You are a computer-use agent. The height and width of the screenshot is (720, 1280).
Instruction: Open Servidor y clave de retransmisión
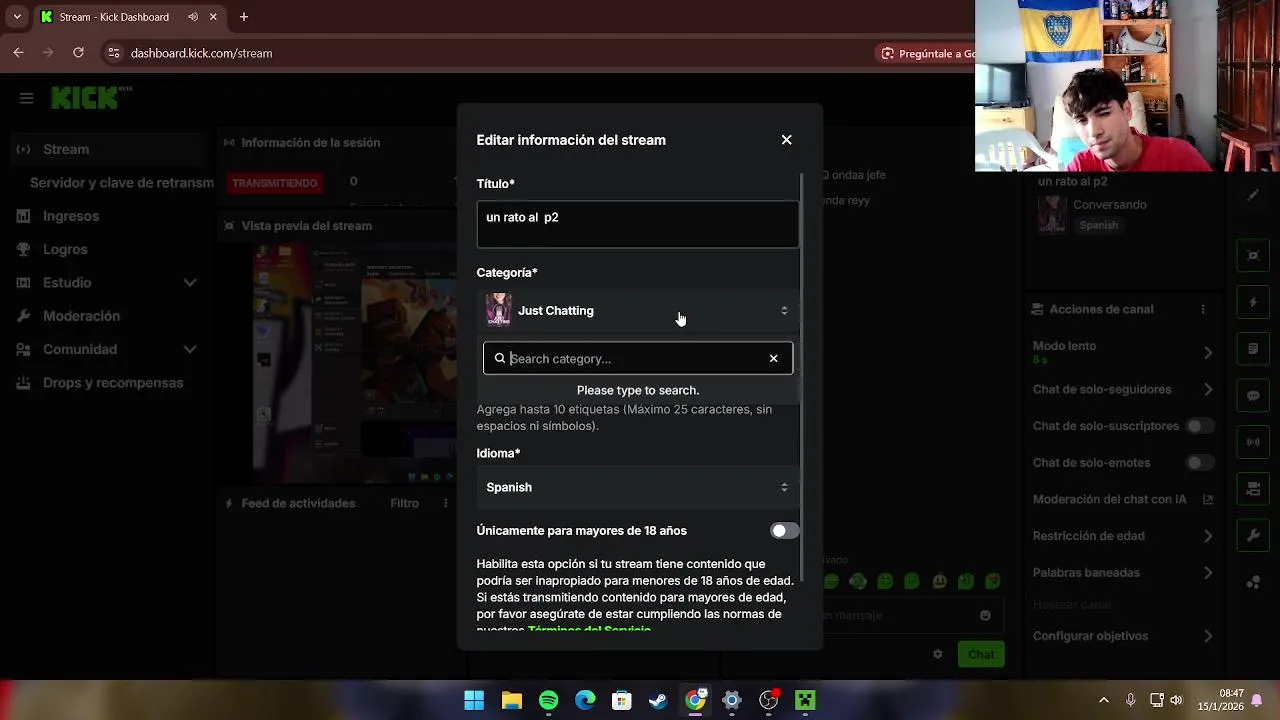(121, 183)
